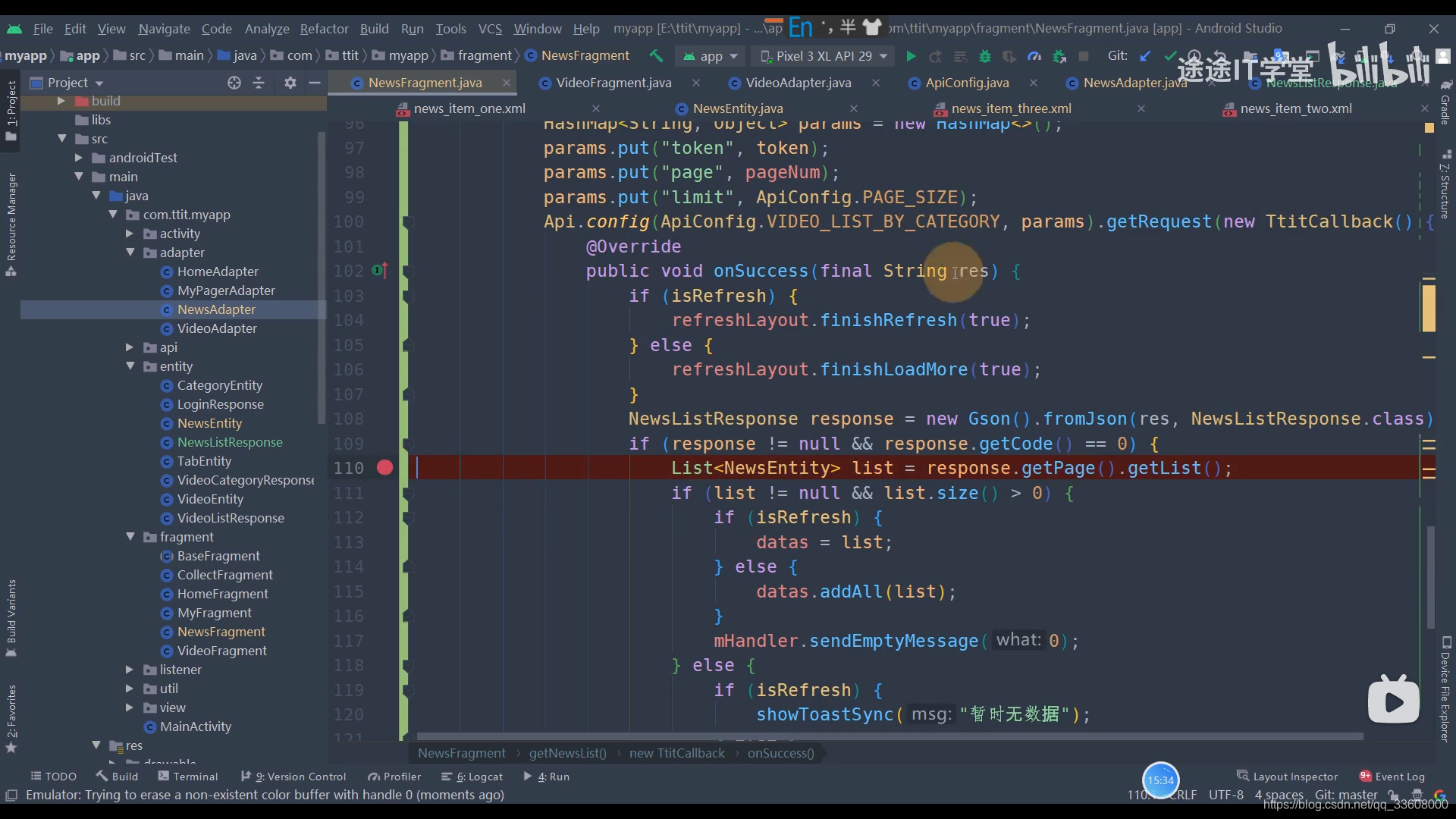Toggle code folding marker on line 111

point(407,493)
